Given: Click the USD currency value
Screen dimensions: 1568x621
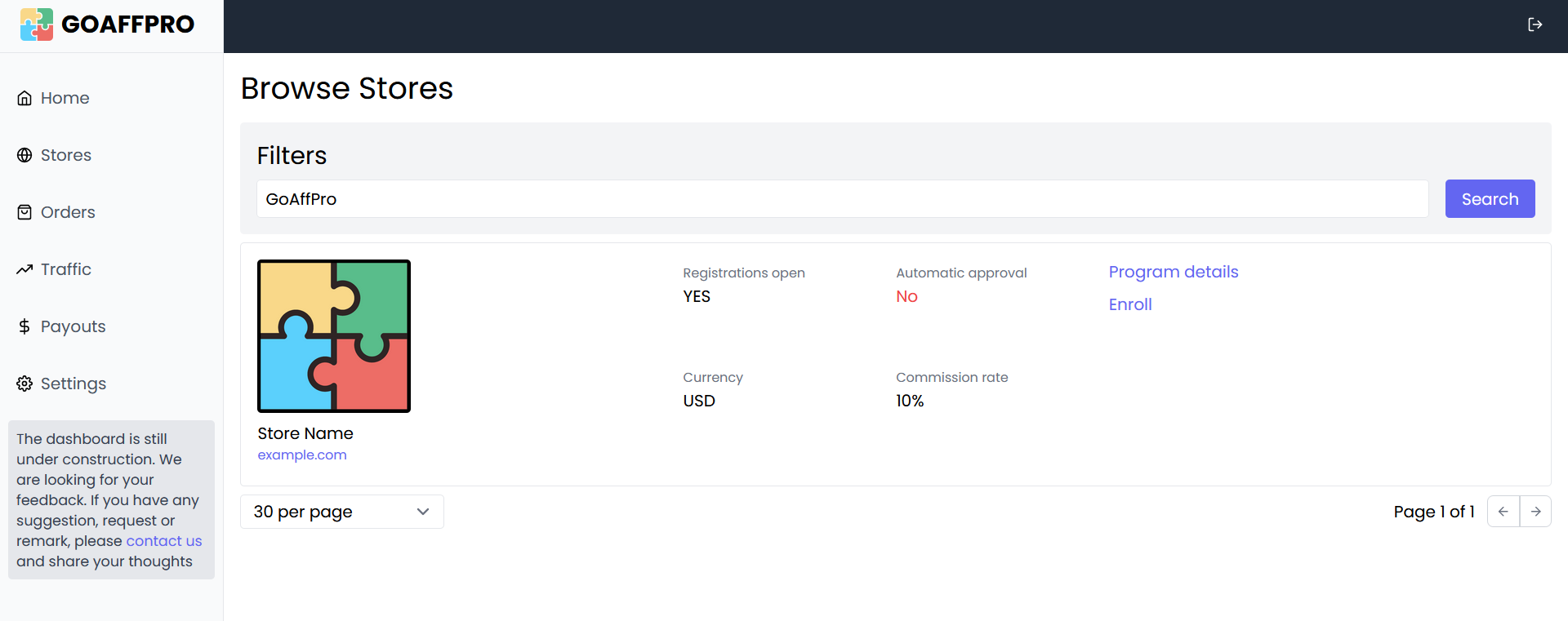Looking at the screenshot, I should coord(699,401).
